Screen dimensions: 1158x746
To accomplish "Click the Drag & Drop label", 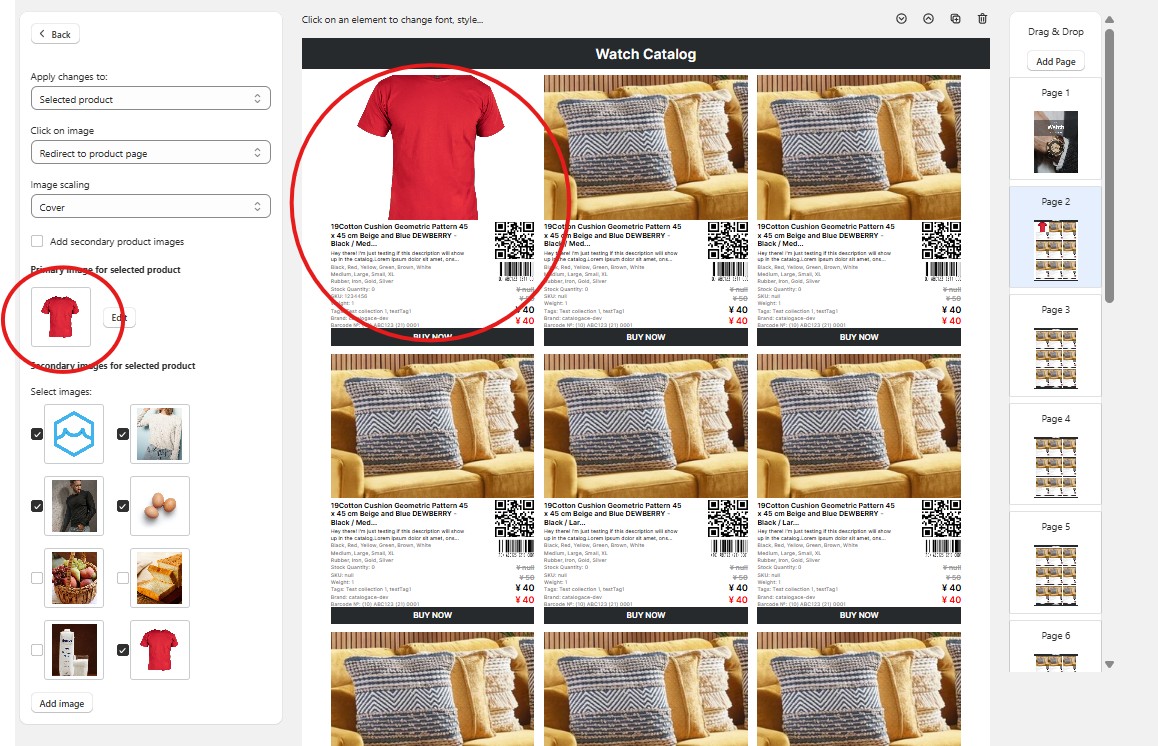I will (x=1055, y=32).
